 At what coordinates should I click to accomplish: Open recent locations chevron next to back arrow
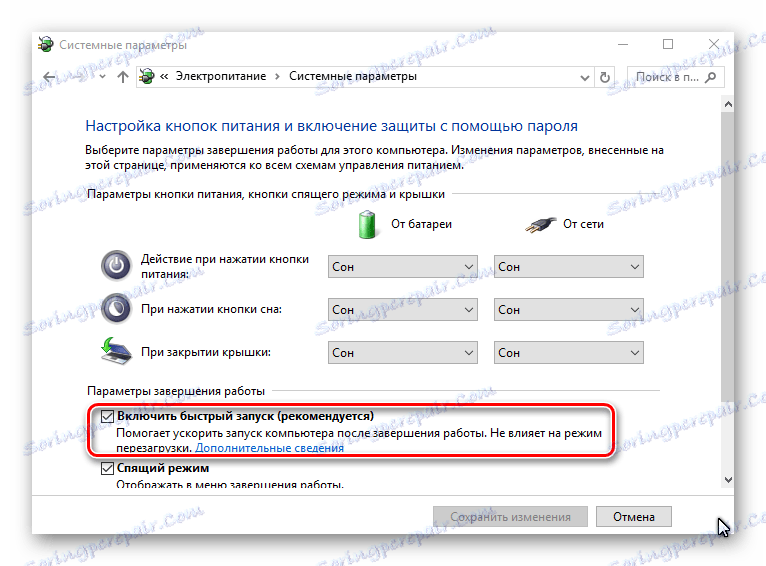tap(103, 77)
